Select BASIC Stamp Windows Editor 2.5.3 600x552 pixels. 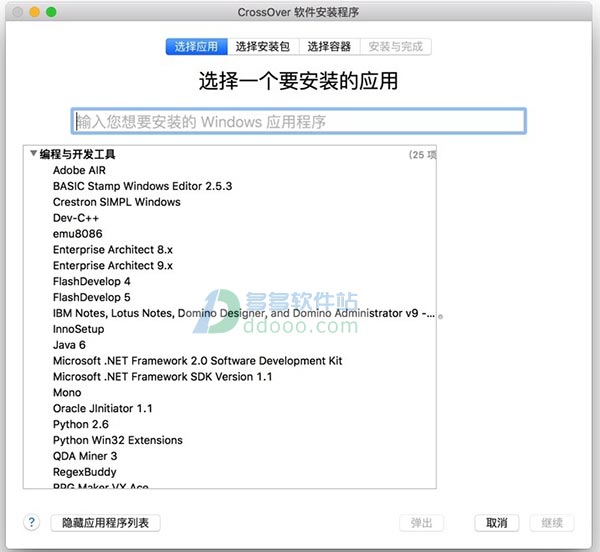coord(142,186)
